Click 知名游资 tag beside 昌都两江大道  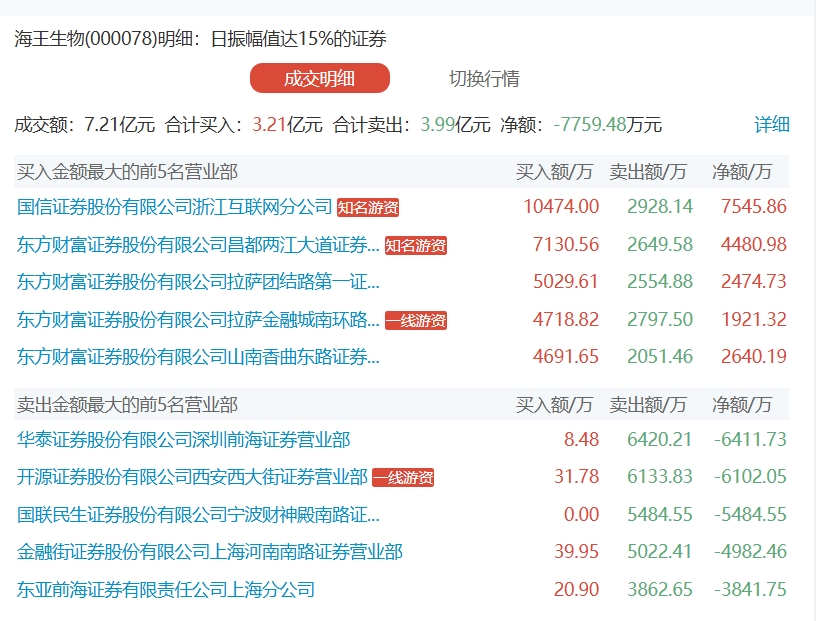point(416,246)
